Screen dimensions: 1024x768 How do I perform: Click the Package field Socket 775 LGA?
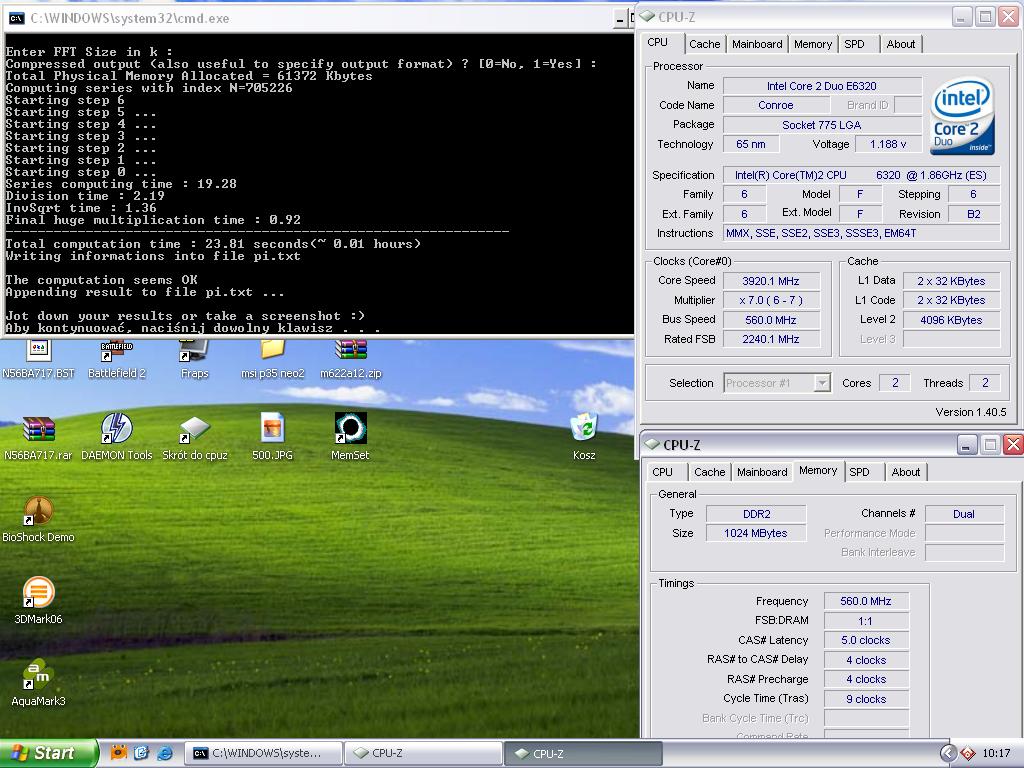click(822, 125)
